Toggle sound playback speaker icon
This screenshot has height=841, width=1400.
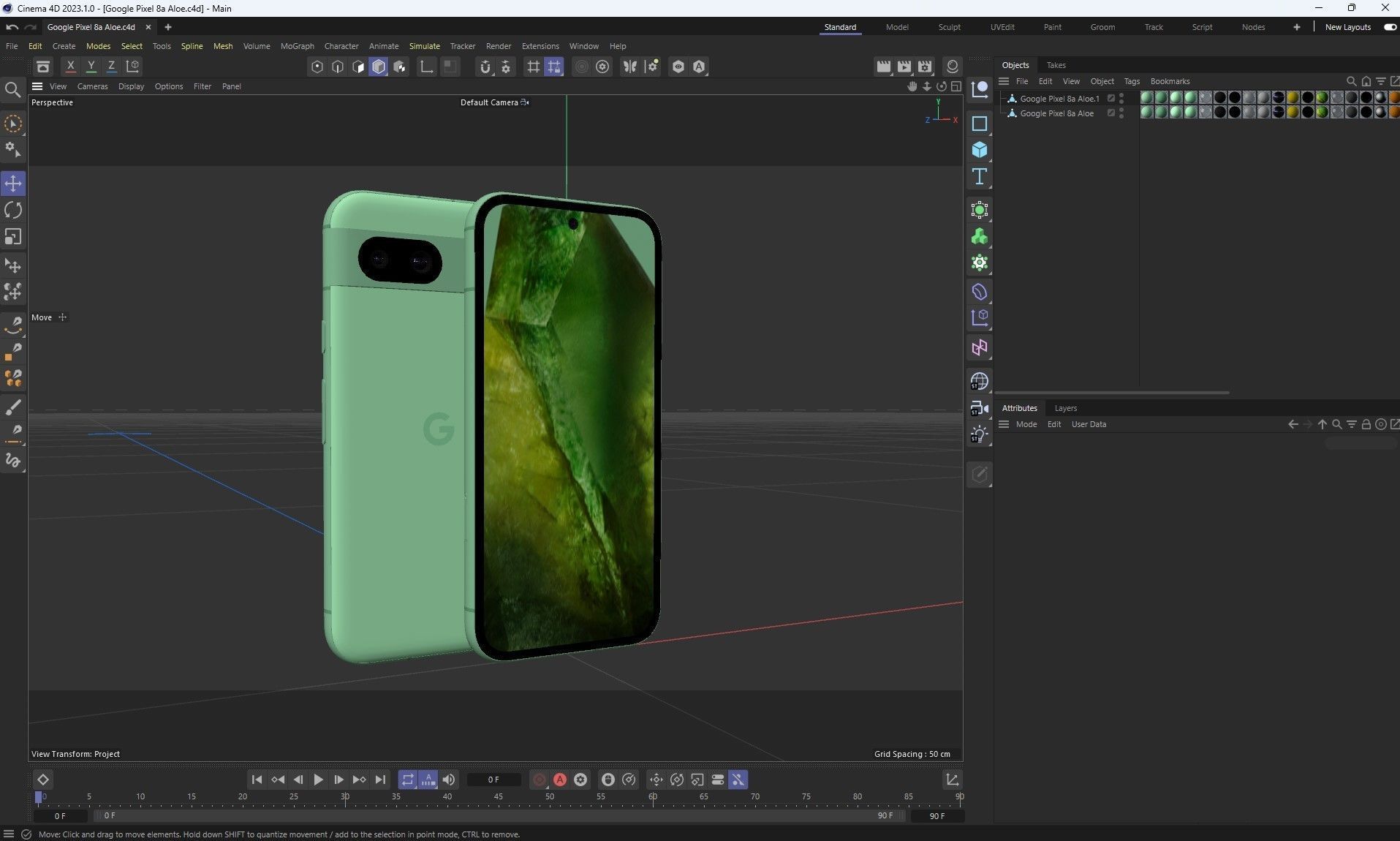tap(448, 780)
